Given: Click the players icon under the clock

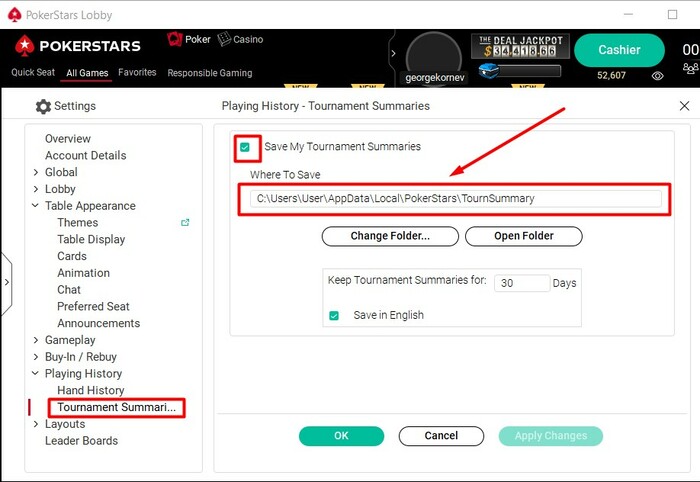Looking at the screenshot, I should click(x=690, y=68).
